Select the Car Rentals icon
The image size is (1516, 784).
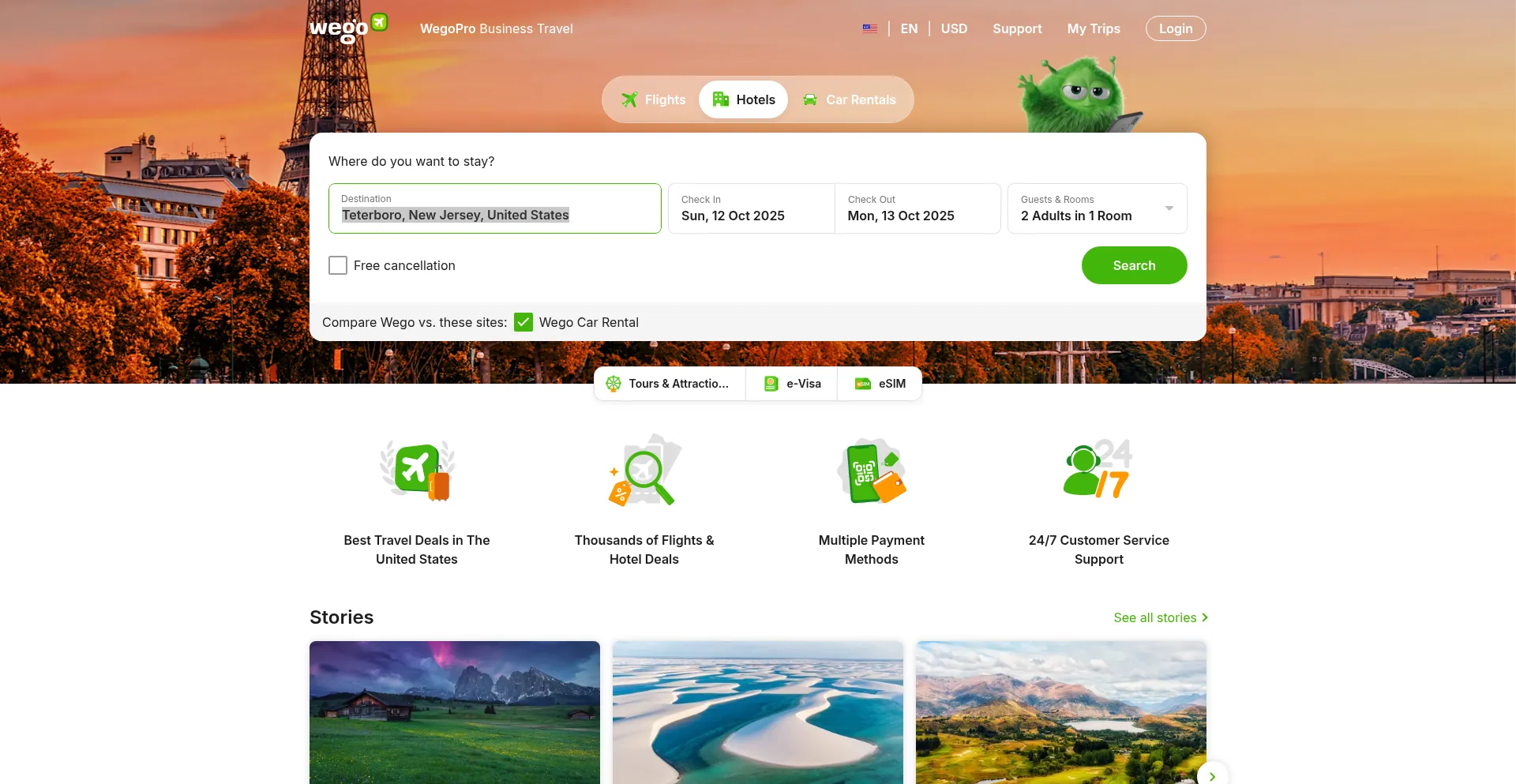coord(809,99)
